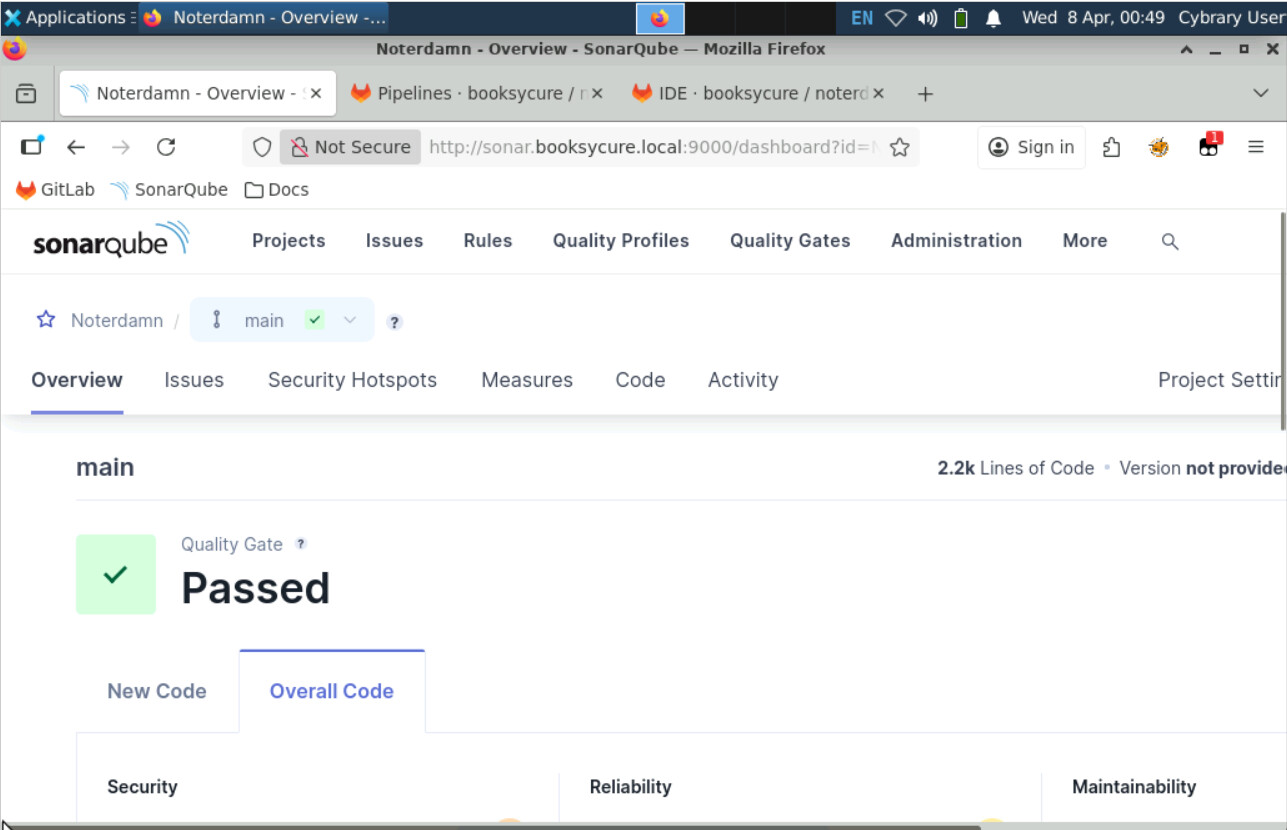This screenshot has width=1287, height=830.
Task: Click the system notification bell icon
Action: tap(994, 18)
